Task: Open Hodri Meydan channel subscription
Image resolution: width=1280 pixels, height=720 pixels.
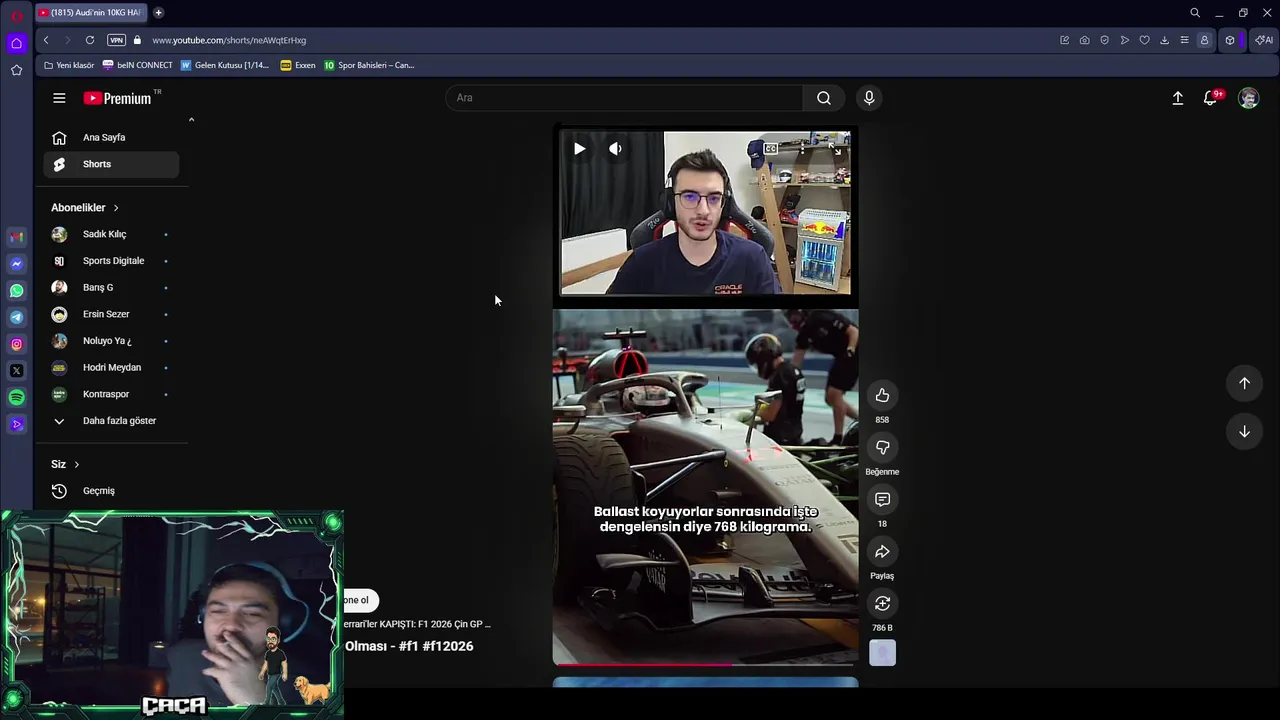Action: pyautogui.click(x=111, y=367)
